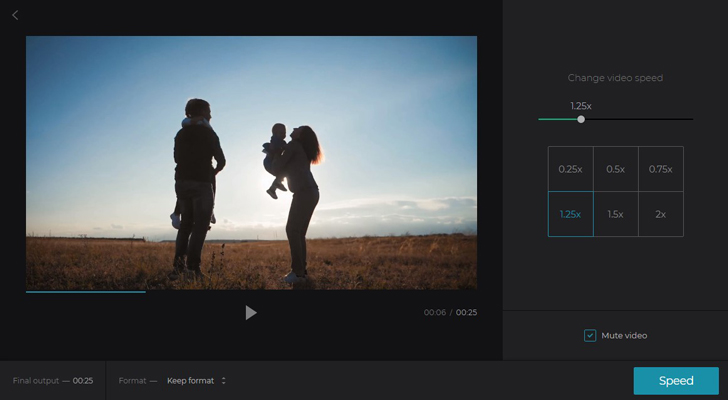Uncheck the Mute video checkbox
Screen dimensions: 728x400
(x=590, y=335)
